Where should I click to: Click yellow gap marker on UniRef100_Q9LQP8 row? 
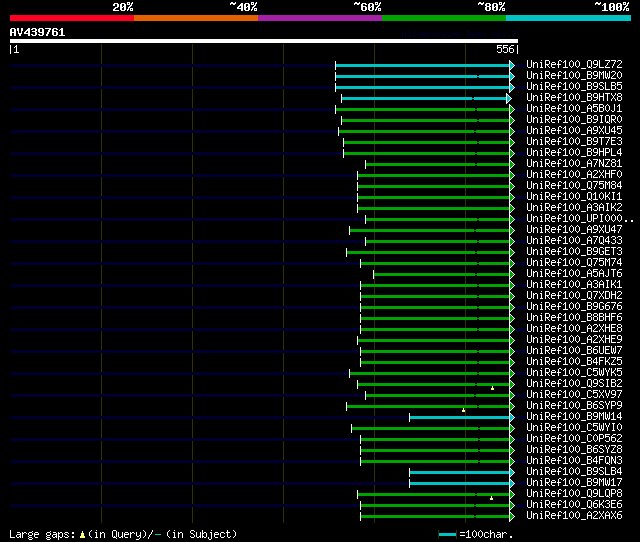pos(491,498)
